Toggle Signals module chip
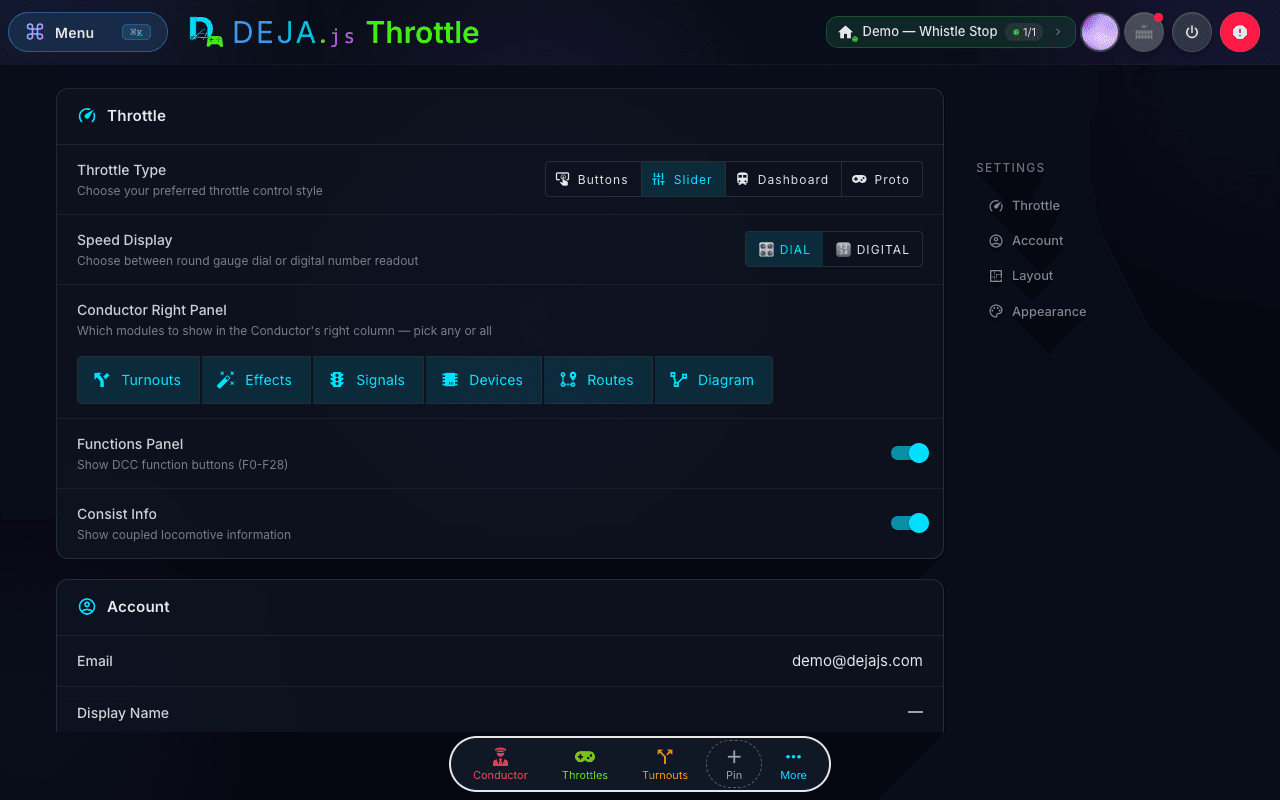This screenshot has height=800, width=1280. [369, 380]
